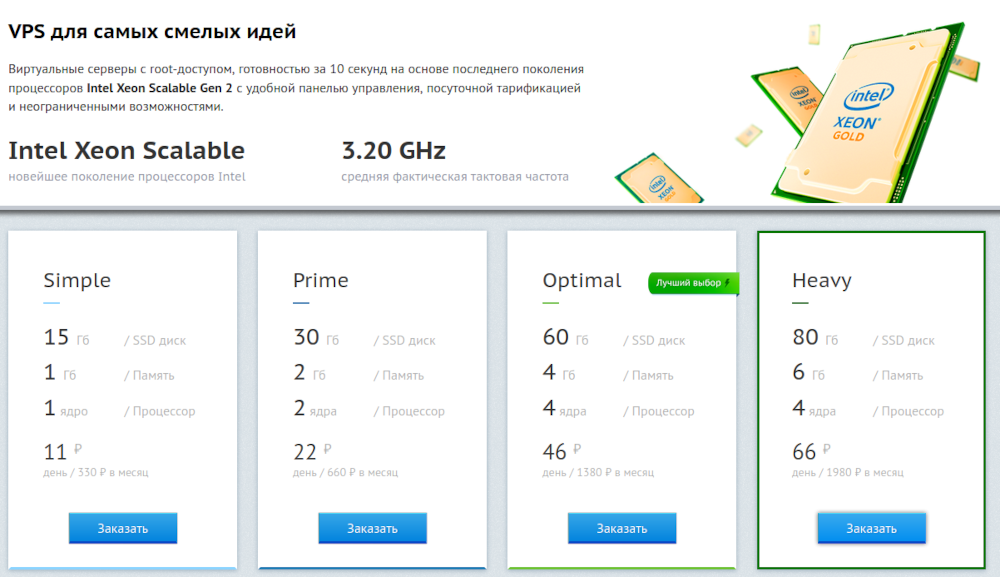Select the Optimal plan title
Image resolution: width=1000 pixels, height=577 pixels.
(x=582, y=281)
